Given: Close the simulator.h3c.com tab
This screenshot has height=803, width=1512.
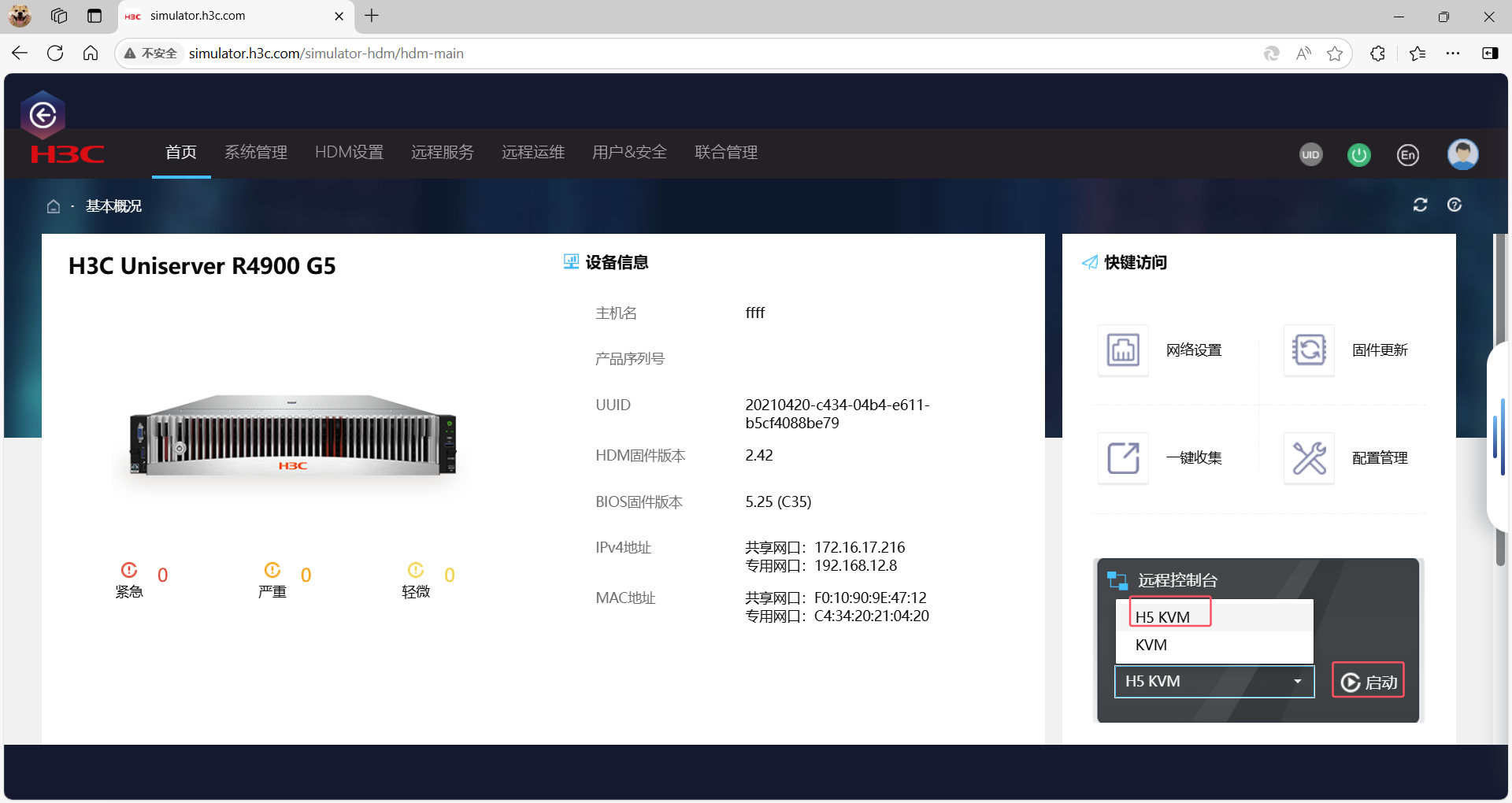Looking at the screenshot, I should click(339, 16).
